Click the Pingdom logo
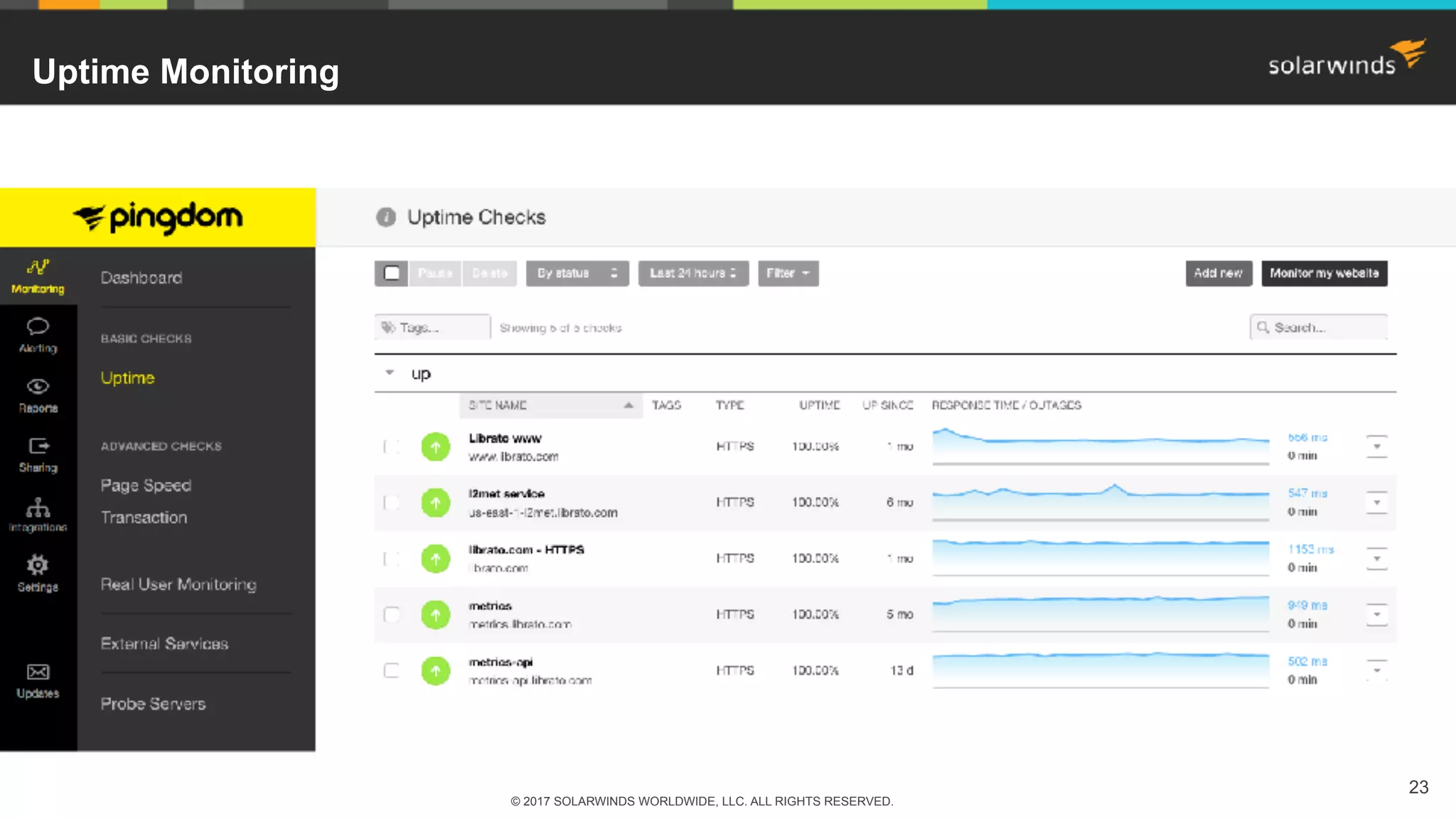 [x=158, y=218]
